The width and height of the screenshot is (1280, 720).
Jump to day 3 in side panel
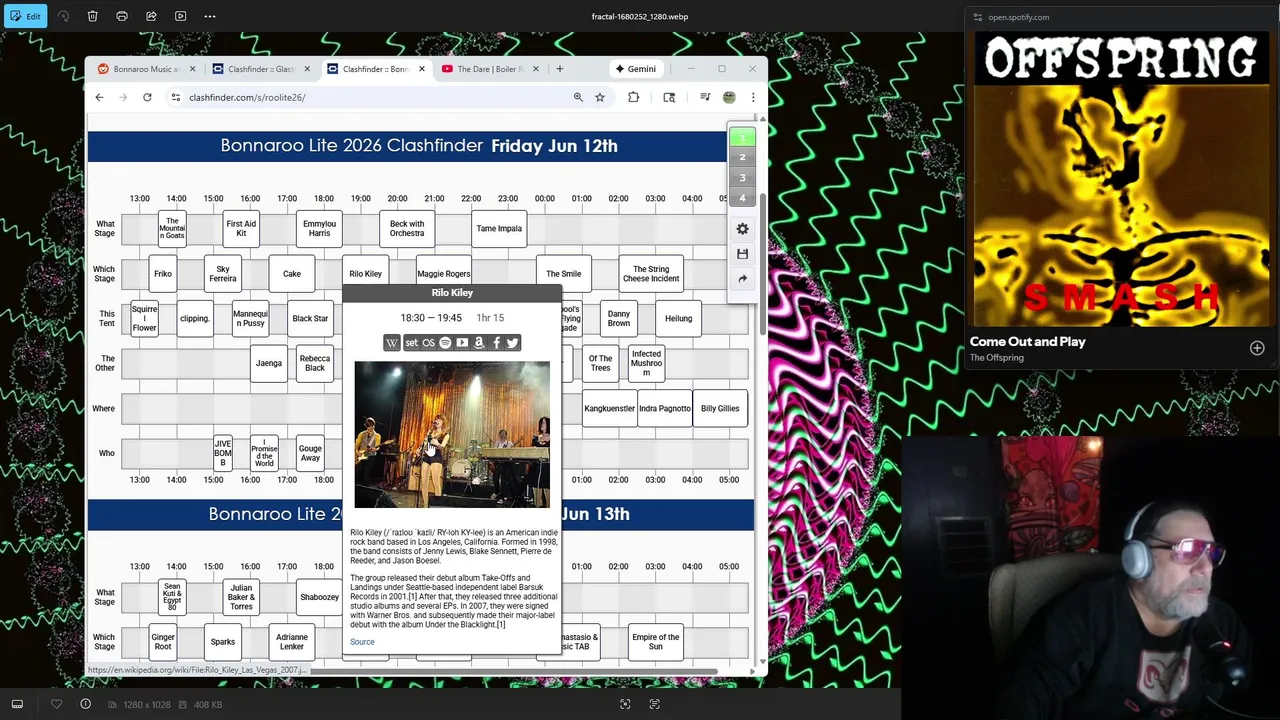742,177
